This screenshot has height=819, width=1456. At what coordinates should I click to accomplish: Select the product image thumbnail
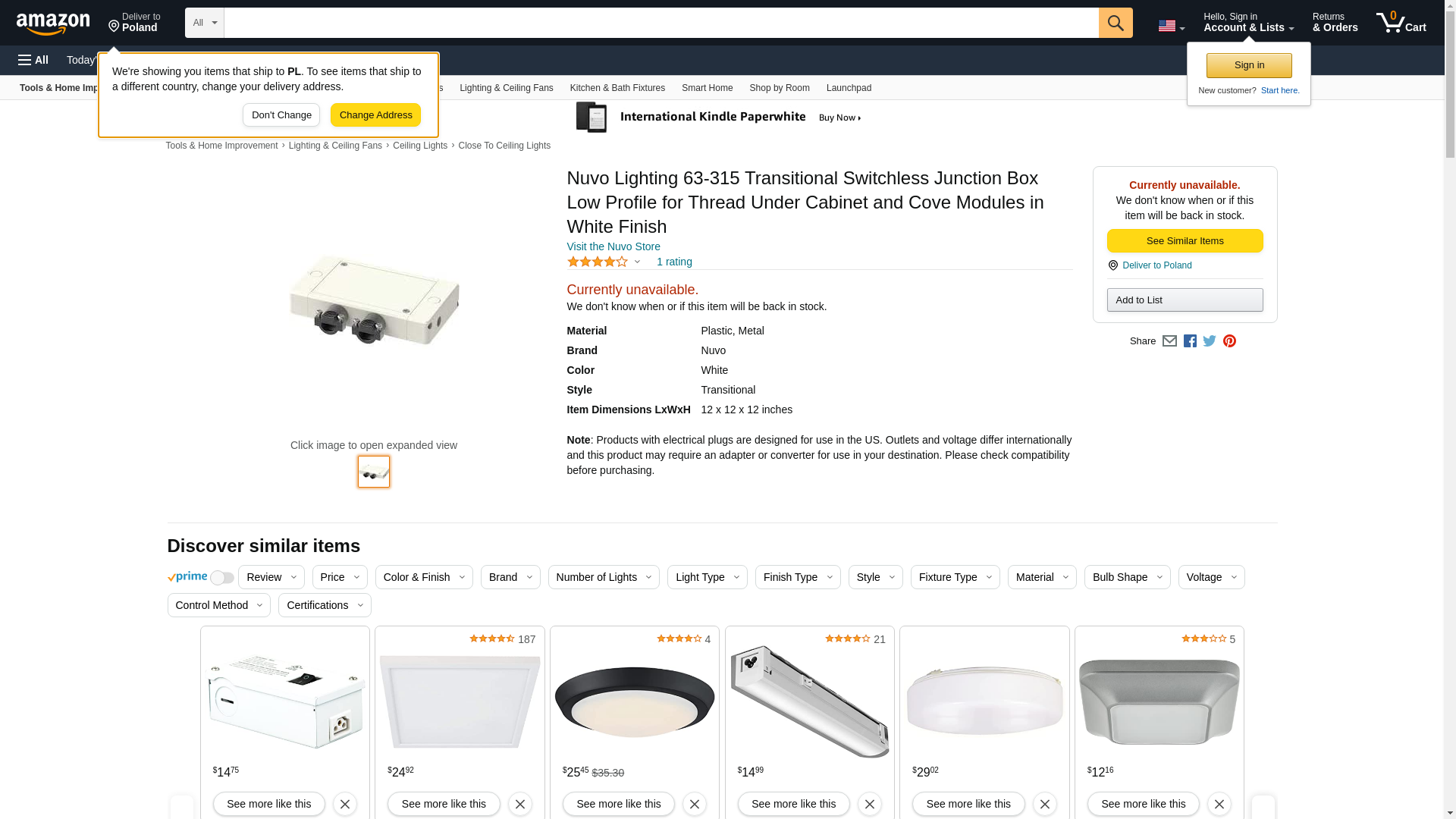[373, 472]
